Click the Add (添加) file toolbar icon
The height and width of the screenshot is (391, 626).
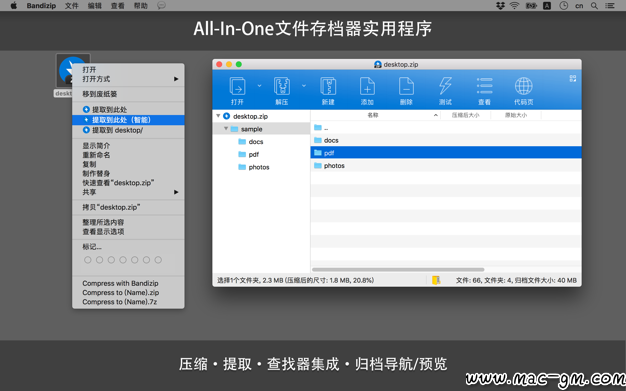pyautogui.click(x=367, y=86)
